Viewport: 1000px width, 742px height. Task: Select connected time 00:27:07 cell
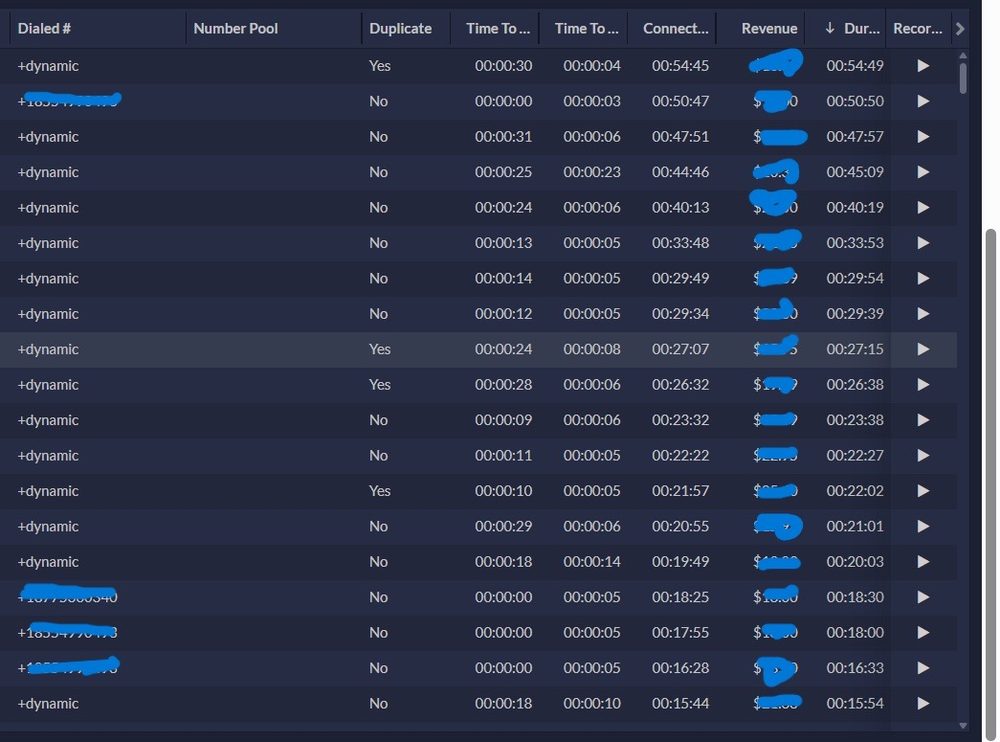point(680,349)
